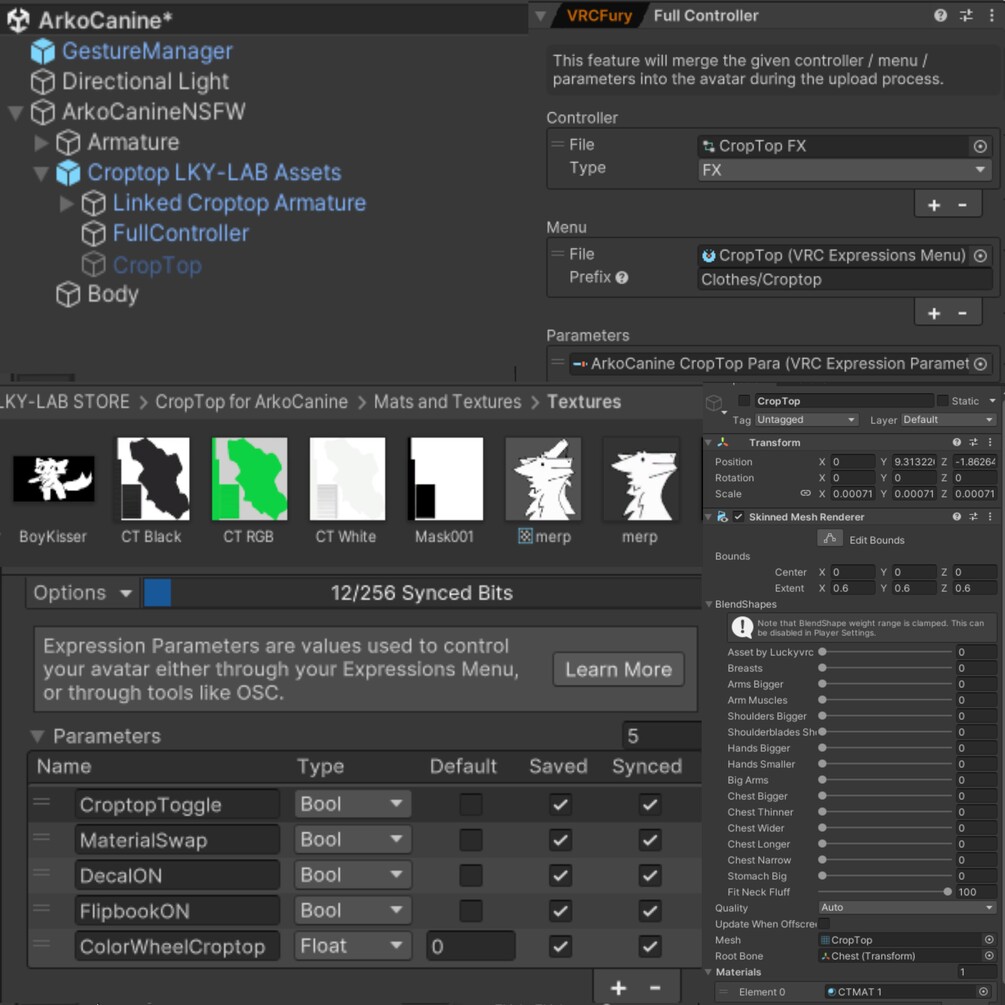Enable the MaterialSwap Default checkbox
This screenshot has width=1005, height=1005.
coord(471,840)
